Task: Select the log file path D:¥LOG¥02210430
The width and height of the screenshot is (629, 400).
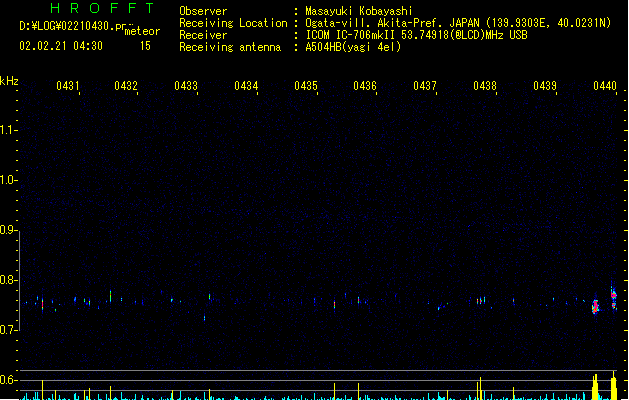Action: tap(73, 26)
